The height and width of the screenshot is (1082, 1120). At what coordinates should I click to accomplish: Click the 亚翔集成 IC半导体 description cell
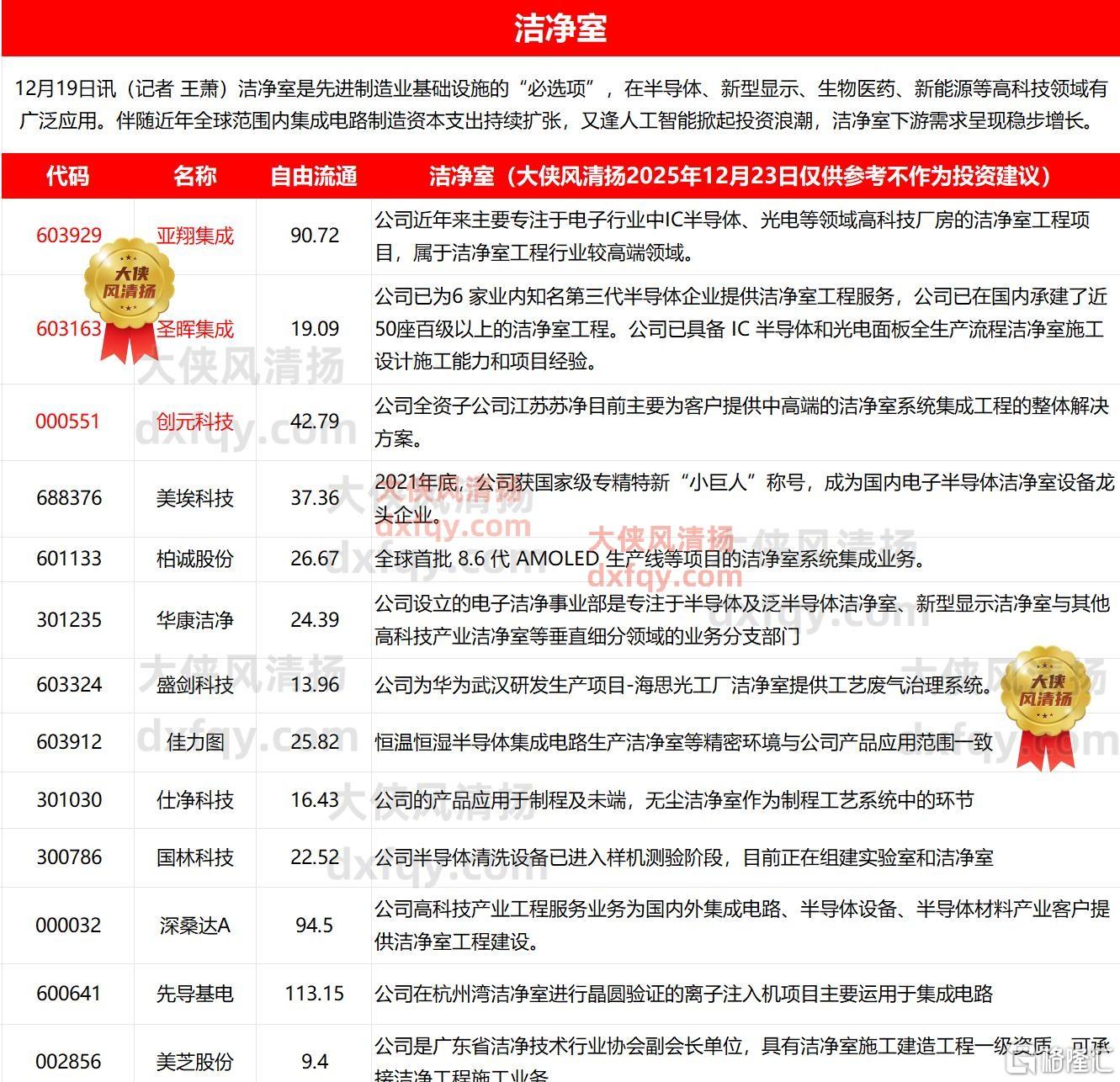point(745,236)
